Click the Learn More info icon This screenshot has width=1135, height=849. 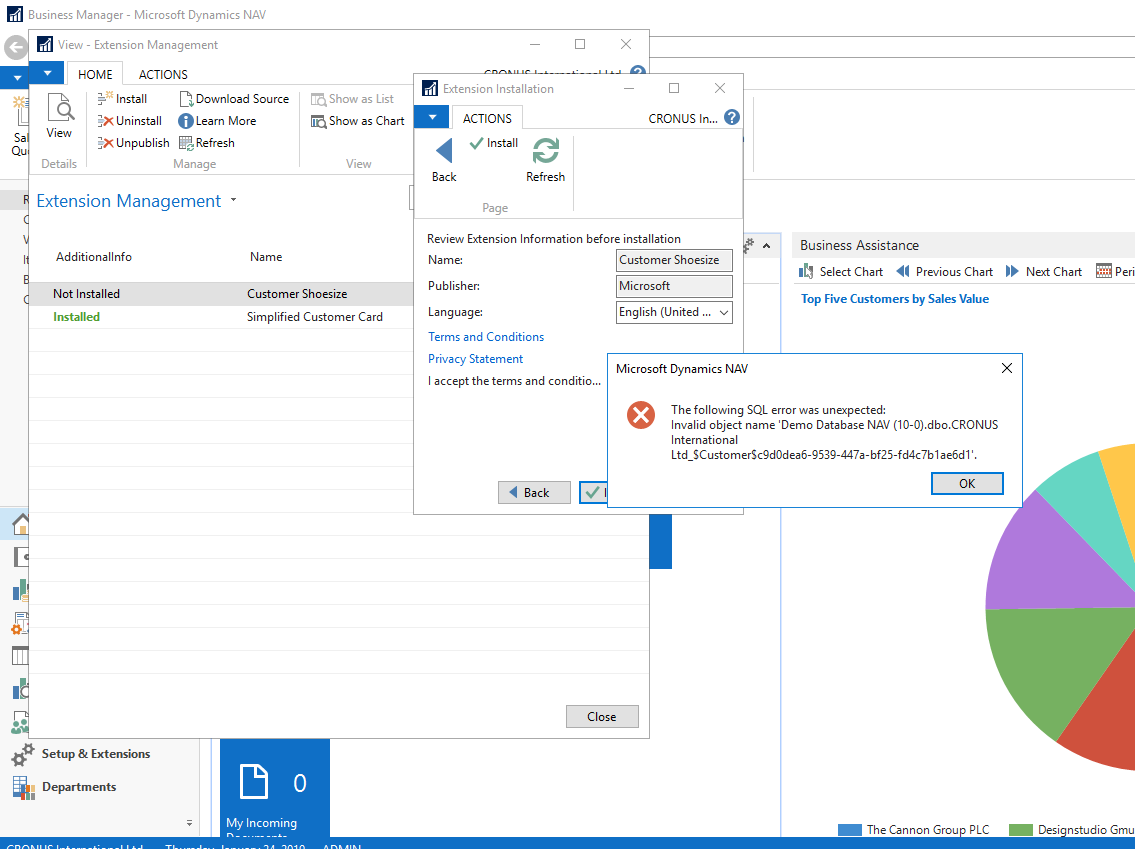[x=185, y=121]
